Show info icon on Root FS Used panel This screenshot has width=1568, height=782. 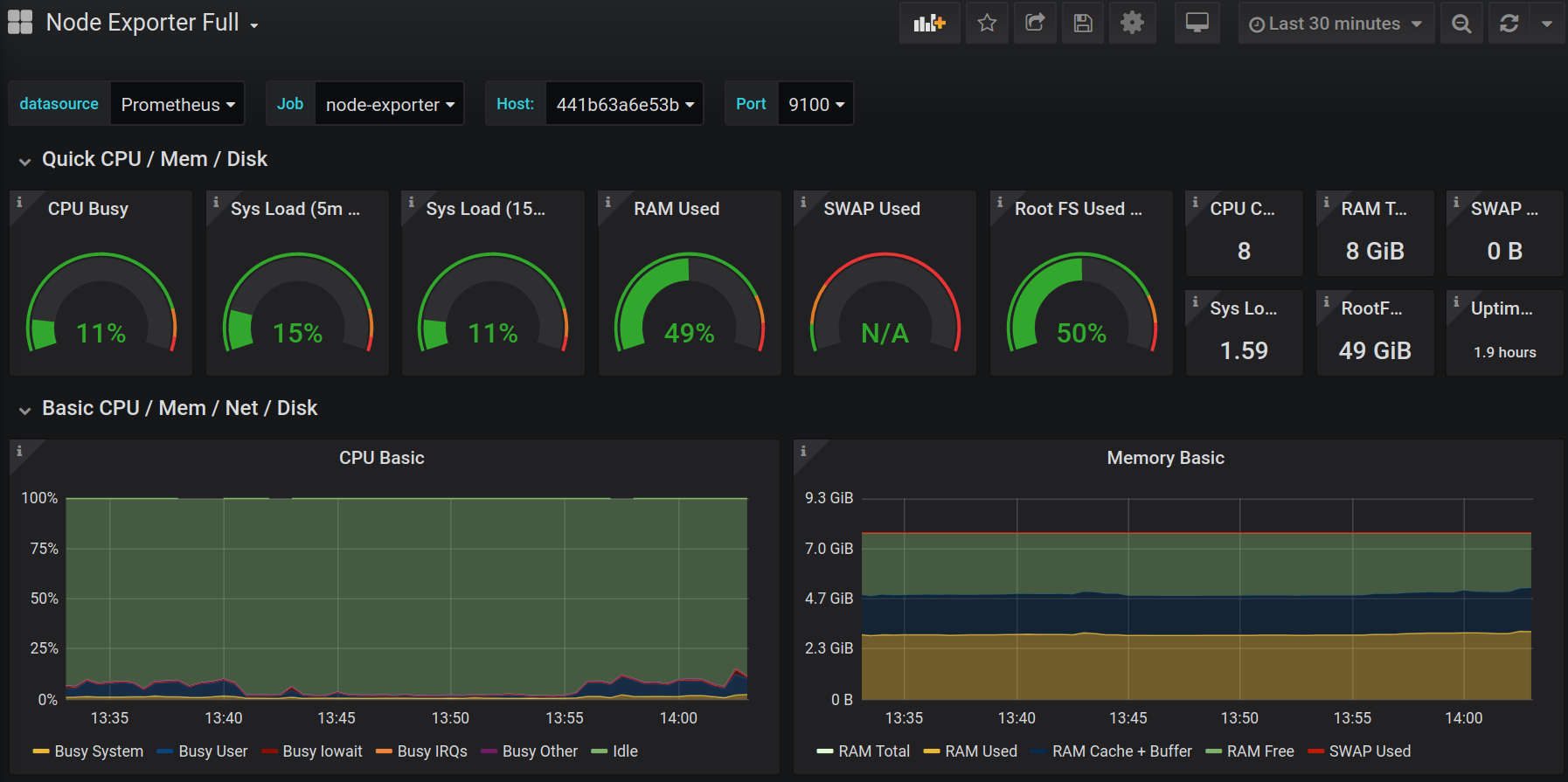point(1000,202)
